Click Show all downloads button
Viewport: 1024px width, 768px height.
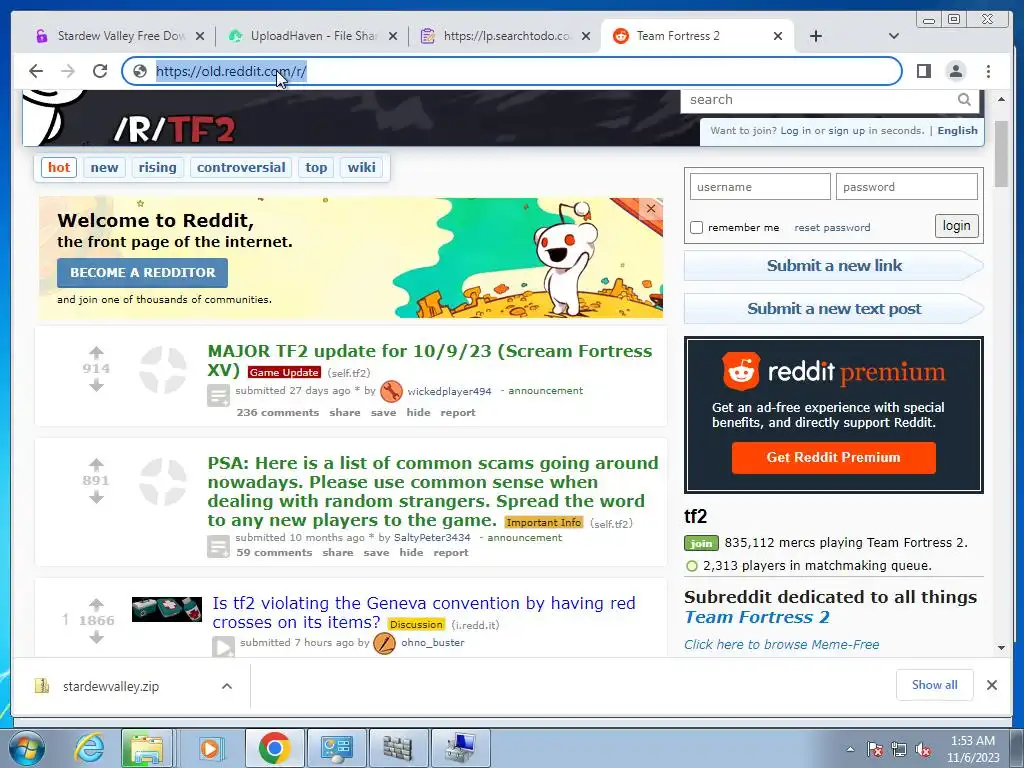(935, 685)
